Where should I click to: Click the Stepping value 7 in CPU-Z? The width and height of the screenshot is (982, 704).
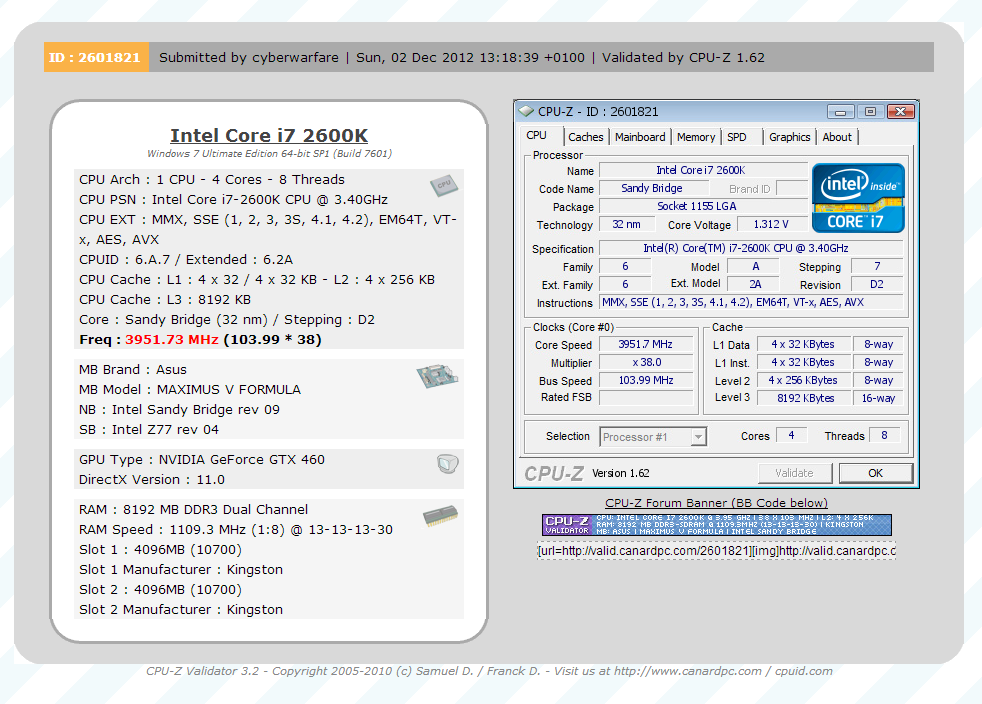[877, 266]
